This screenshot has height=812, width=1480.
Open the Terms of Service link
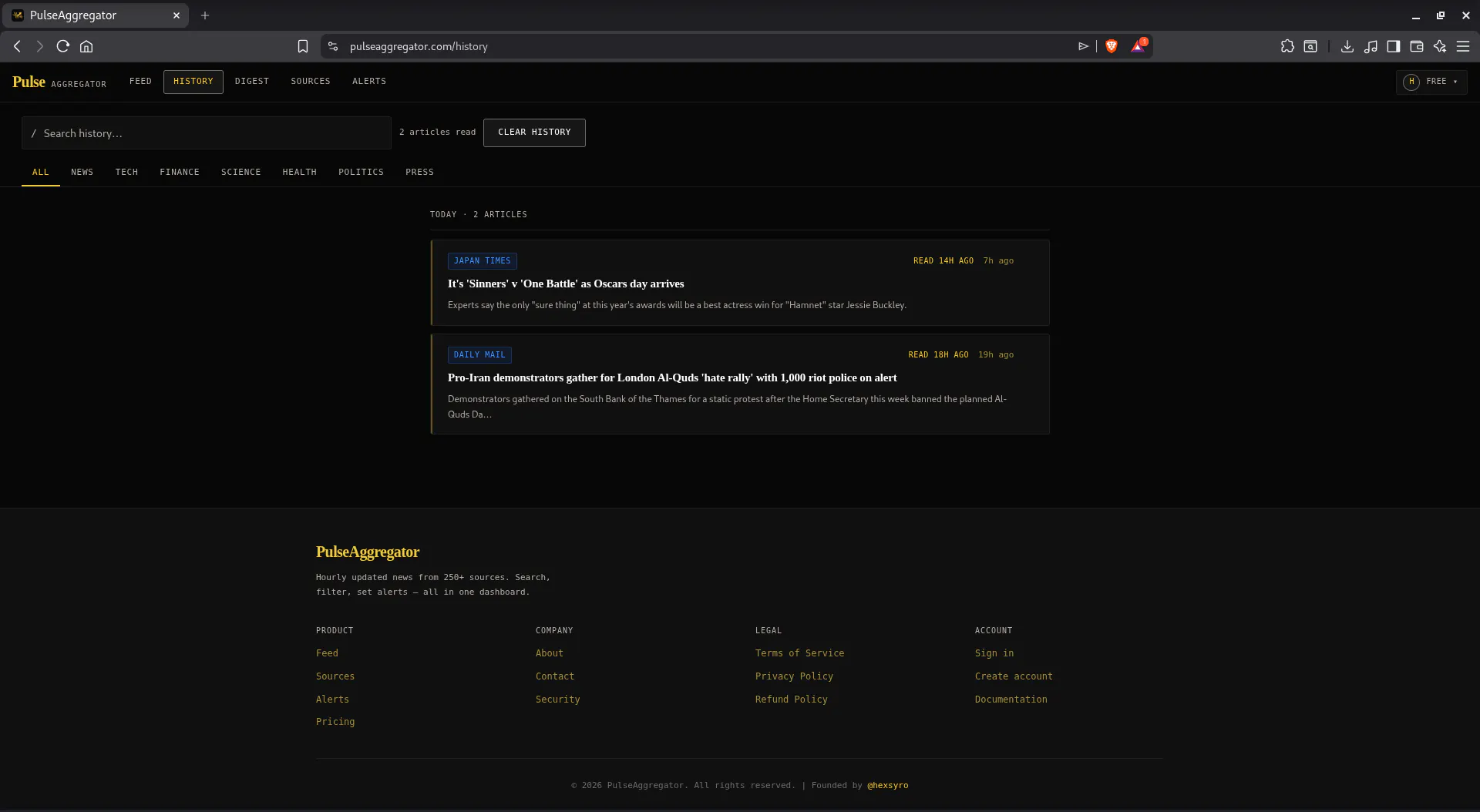coord(800,653)
